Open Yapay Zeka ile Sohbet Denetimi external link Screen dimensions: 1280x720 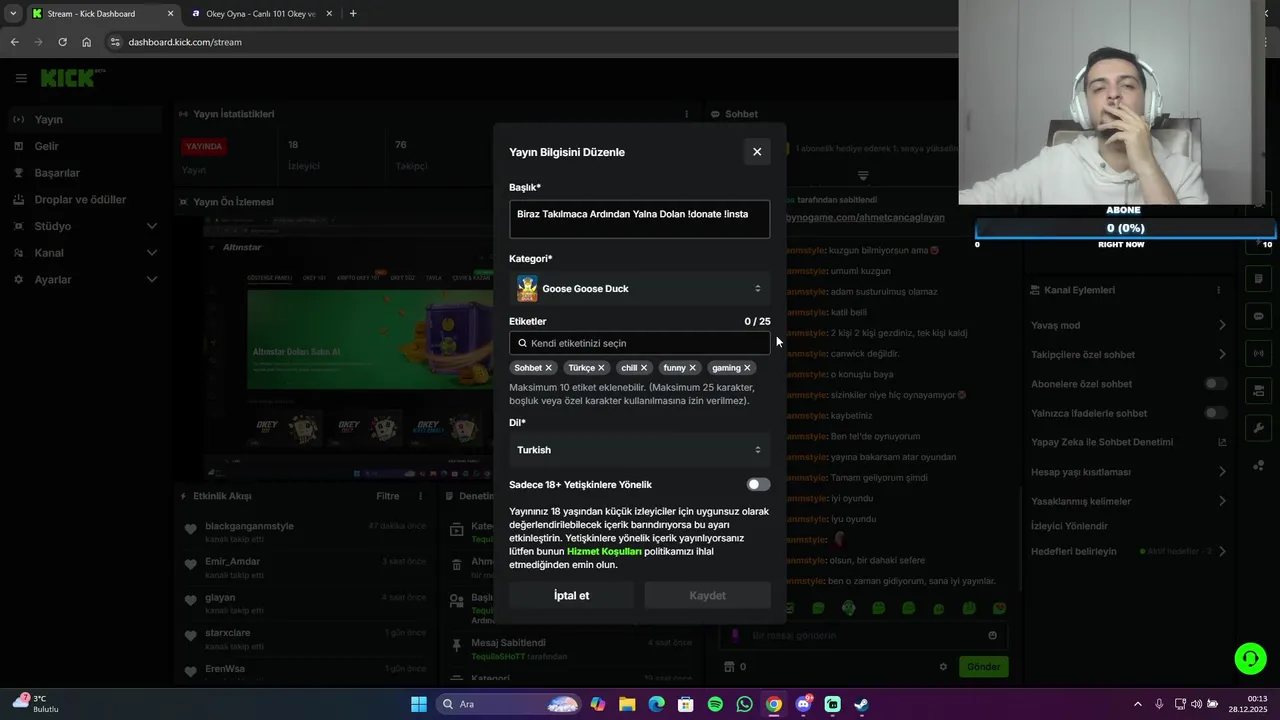(x=1222, y=442)
